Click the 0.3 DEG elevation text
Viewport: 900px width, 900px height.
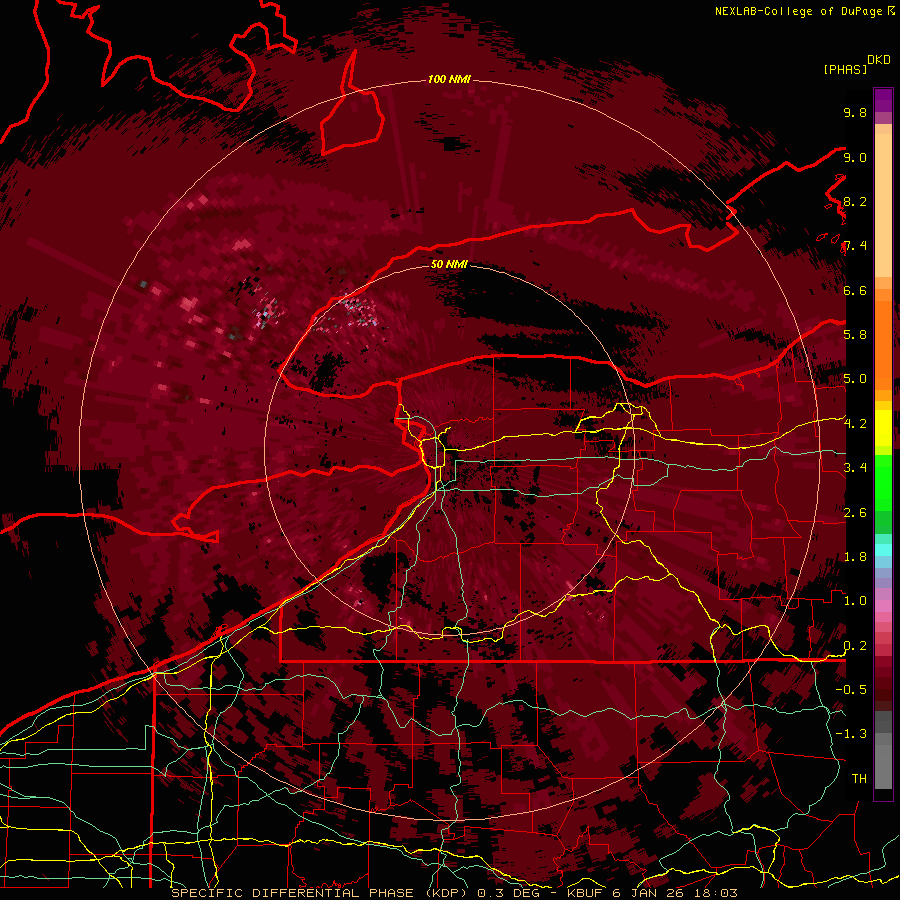coord(507,893)
